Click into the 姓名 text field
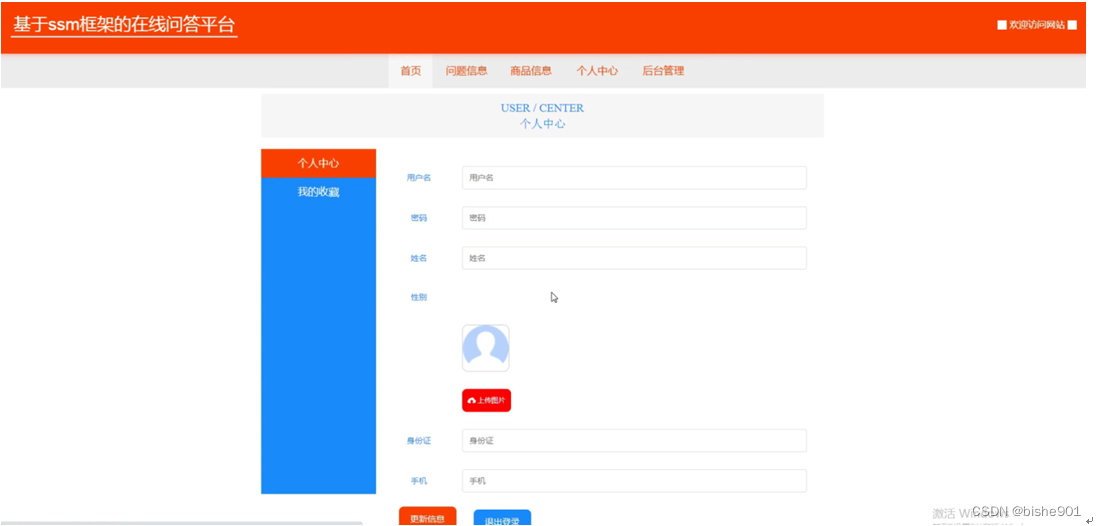This screenshot has width=1096, height=526. click(634, 258)
